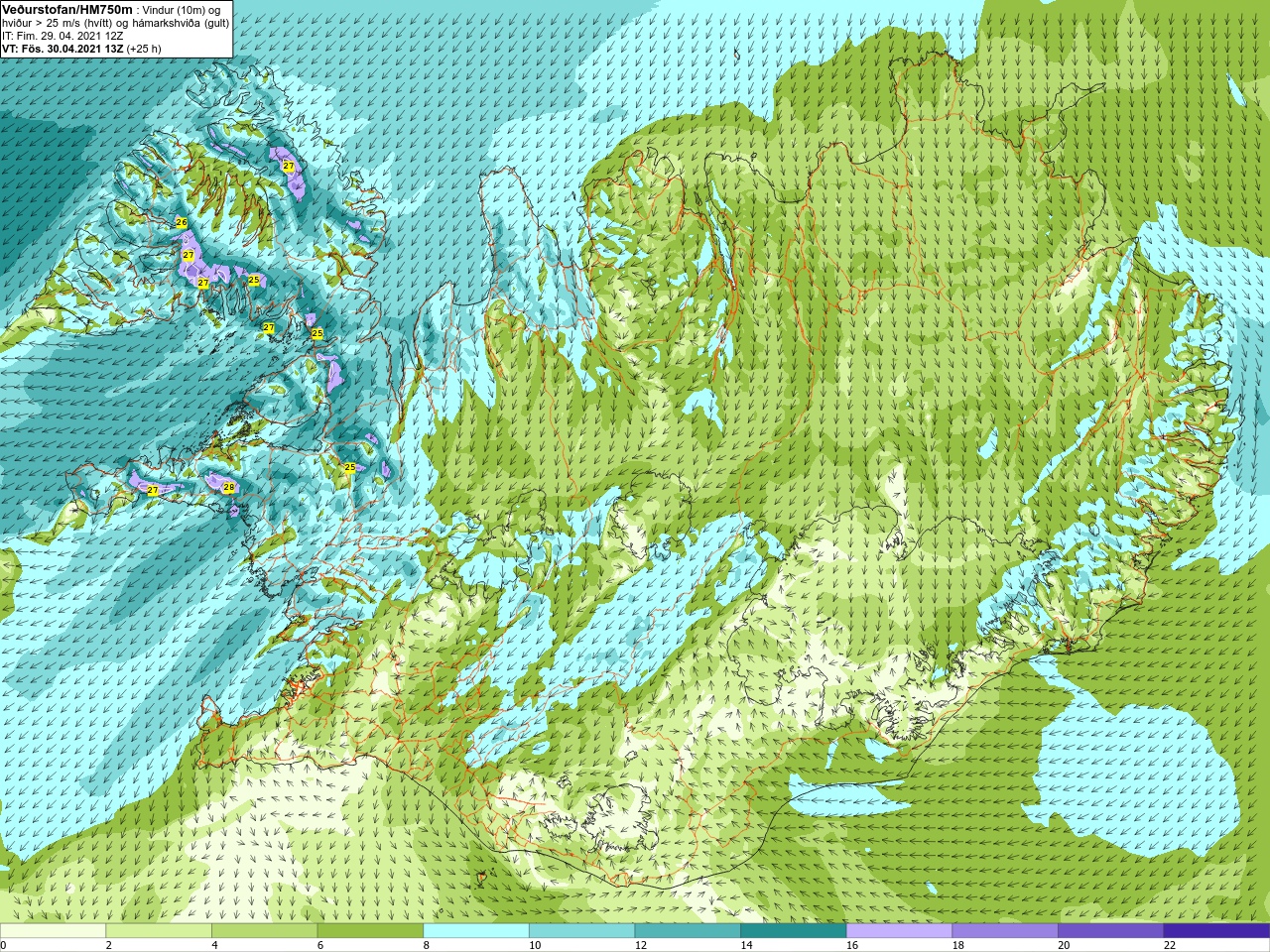
Task: Select the 2–4 m/s legend swatch
Action: 159,931
